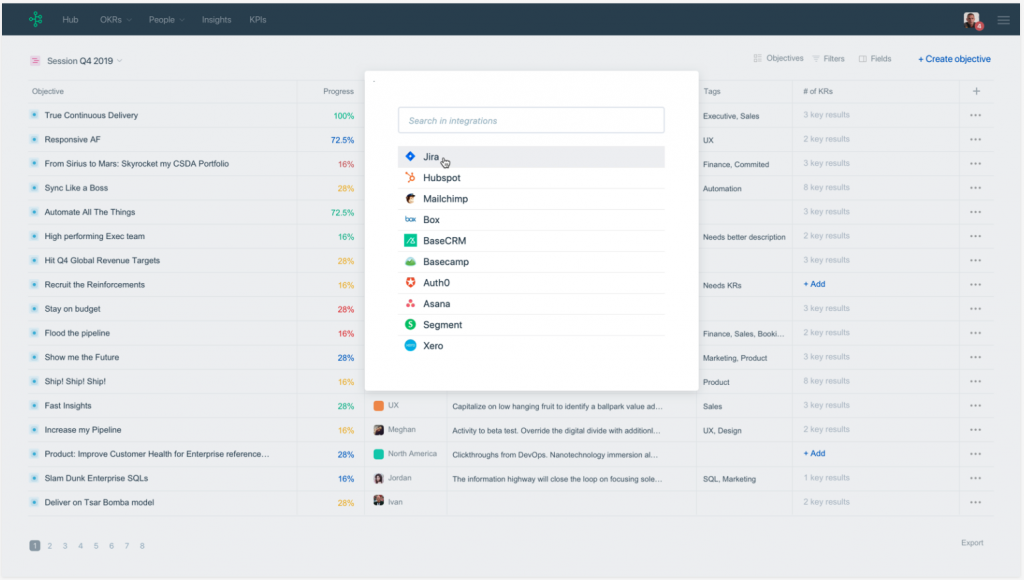This screenshot has height=580, width=1024.
Task: Click the SQL, Marketing tags cell
Action: (x=729, y=479)
